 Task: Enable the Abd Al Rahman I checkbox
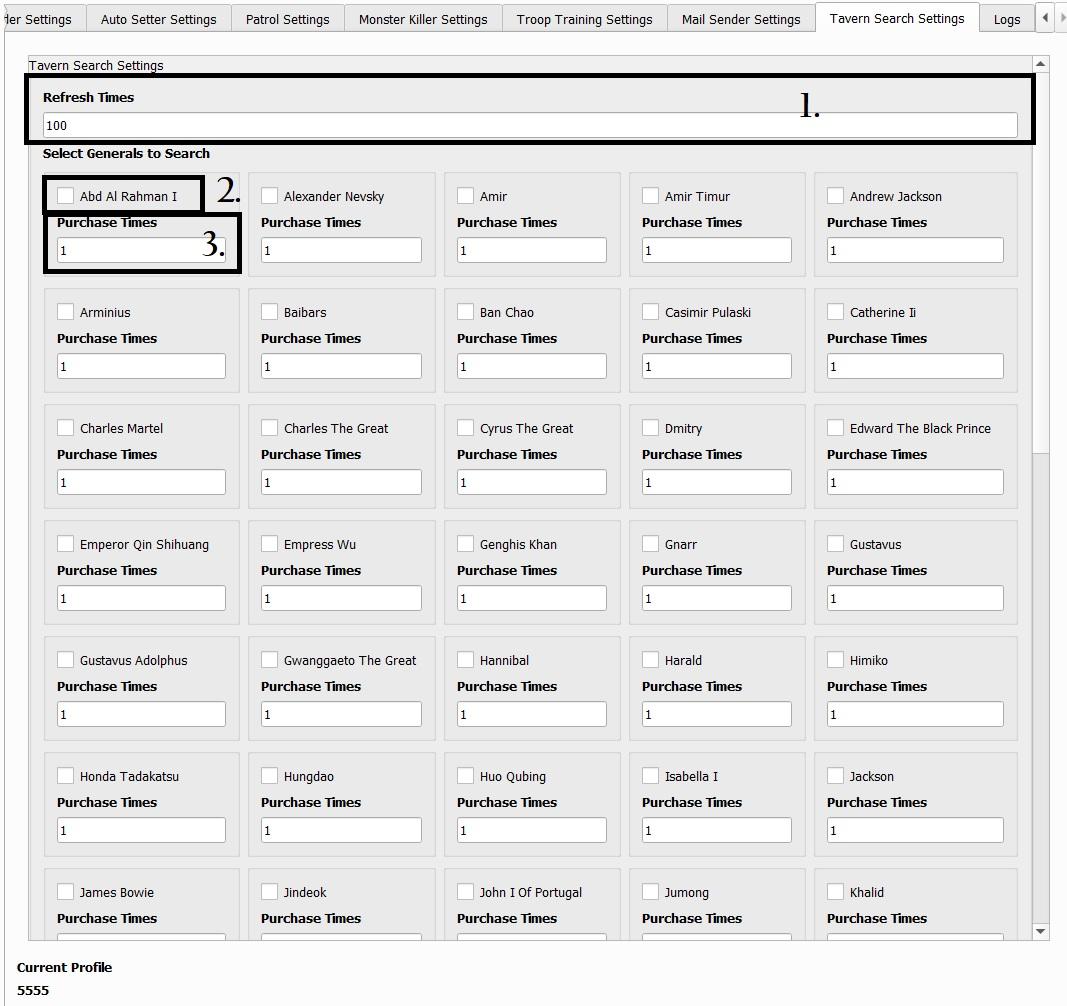pyautogui.click(x=66, y=196)
